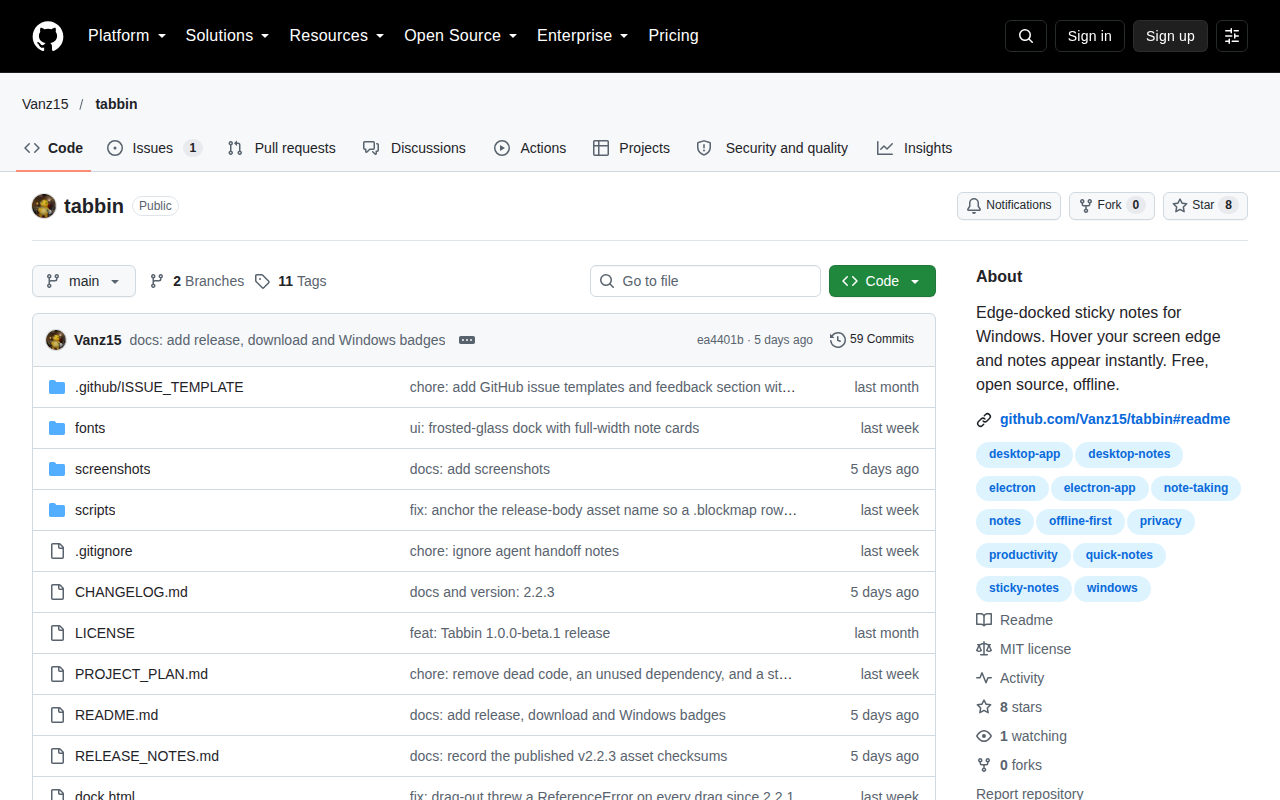Open the scripts folder
This screenshot has width=1280, height=800.
pos(95,510)
